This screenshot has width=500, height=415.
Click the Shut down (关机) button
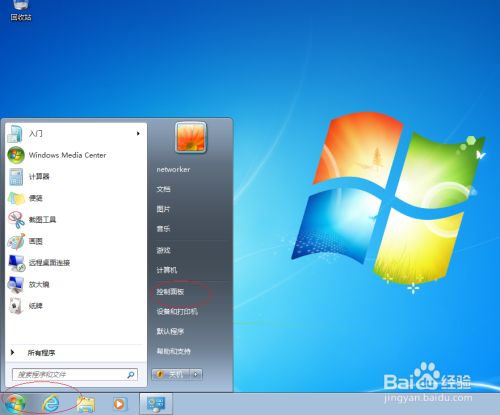coord(171,375)
